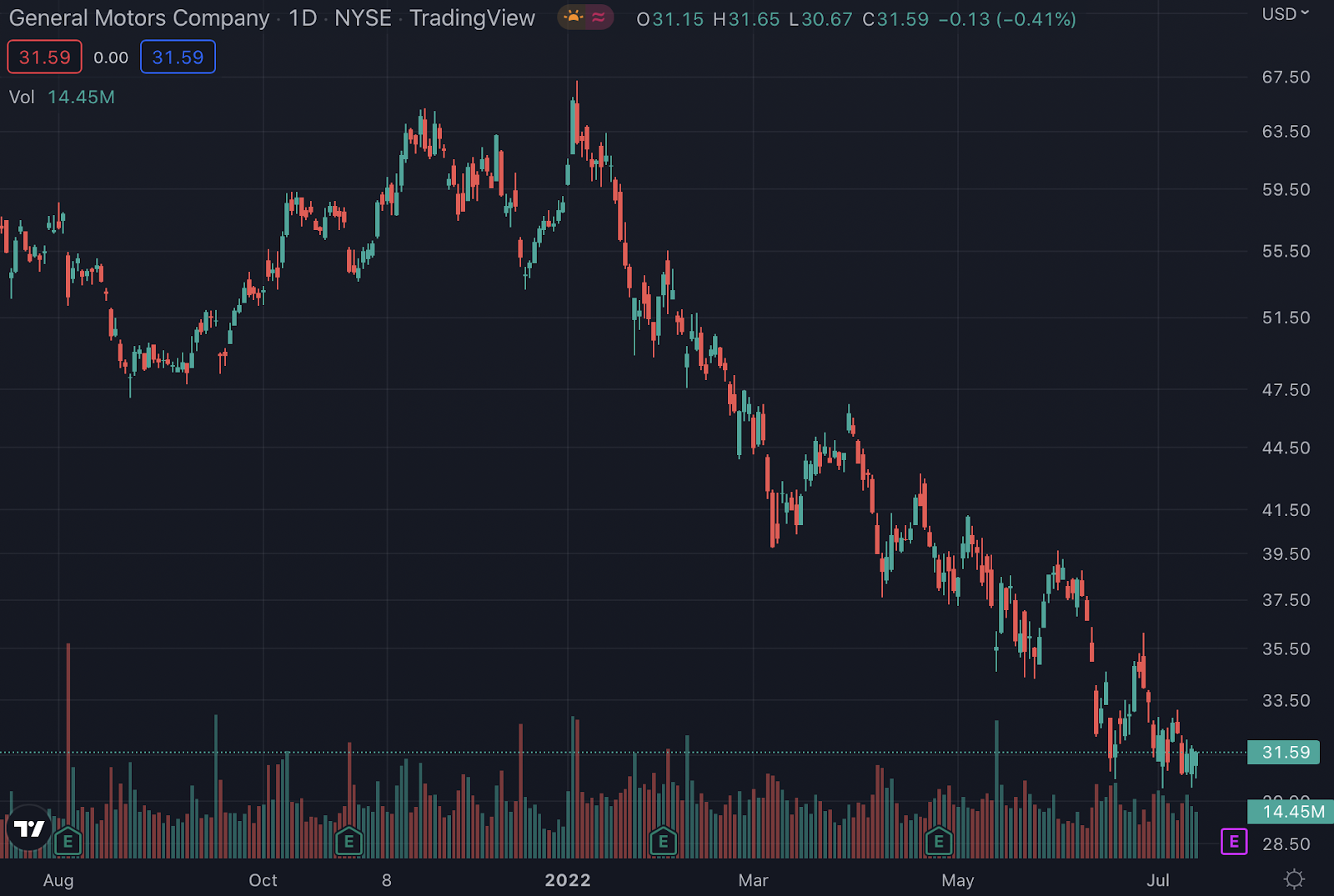Viewport: 1334px width, 896px height.
Task: Click the 1D interval label
Action: pyautogui.click(x=303, y=18)
